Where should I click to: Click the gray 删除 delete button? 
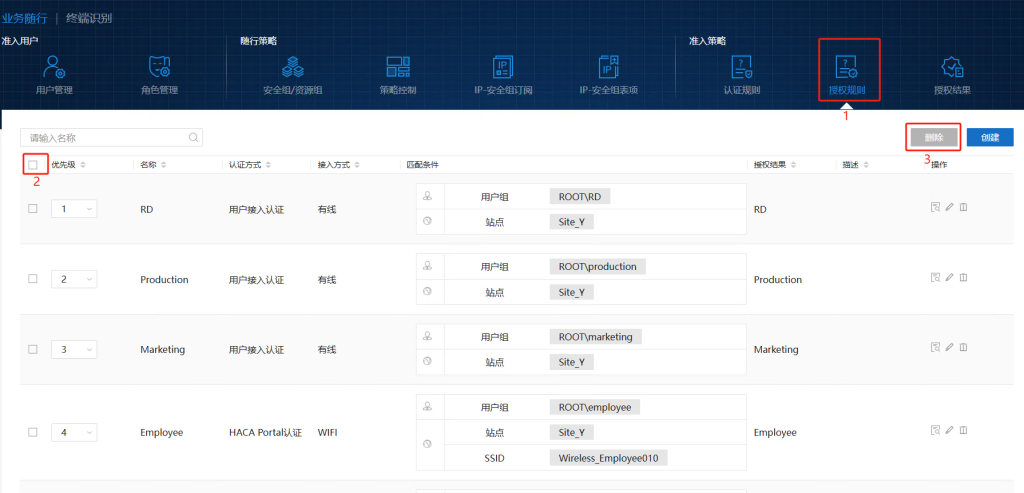pyautogui.click(x=933, y=137)
